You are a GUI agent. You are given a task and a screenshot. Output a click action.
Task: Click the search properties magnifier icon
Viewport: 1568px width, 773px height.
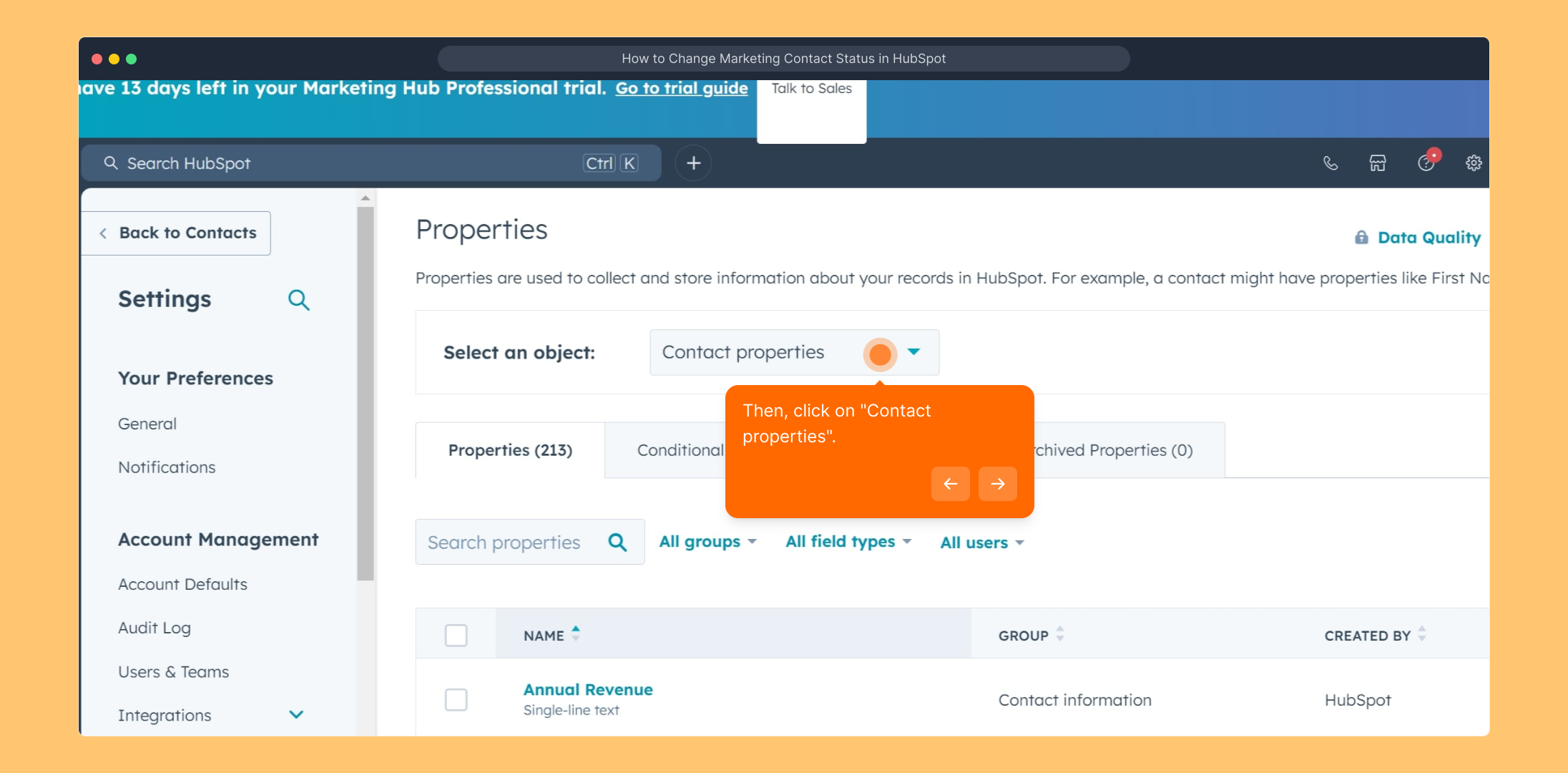(x=617, y=543)
